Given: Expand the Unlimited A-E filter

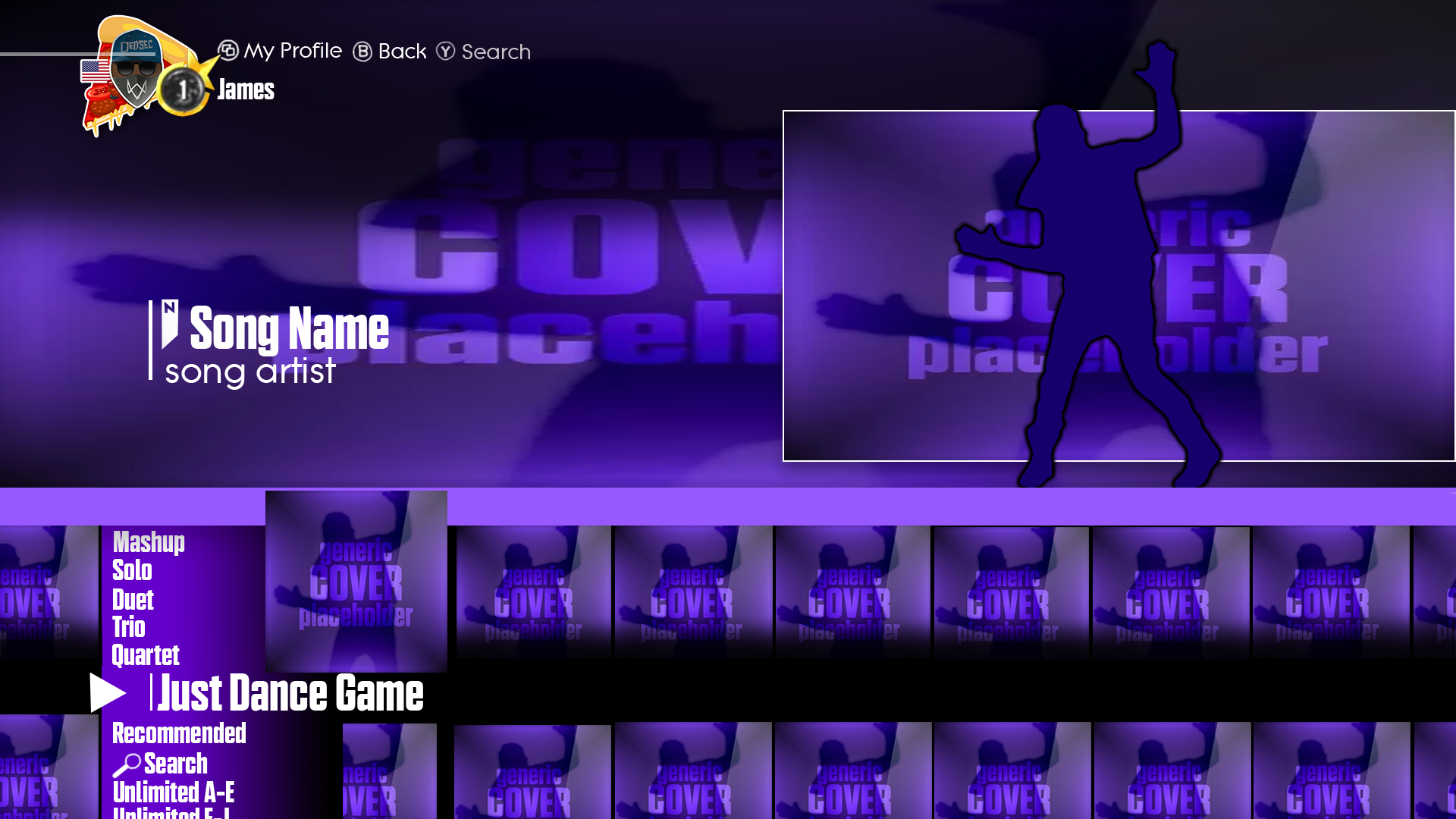Looking at the screenshot, I should tap(174, 791).
